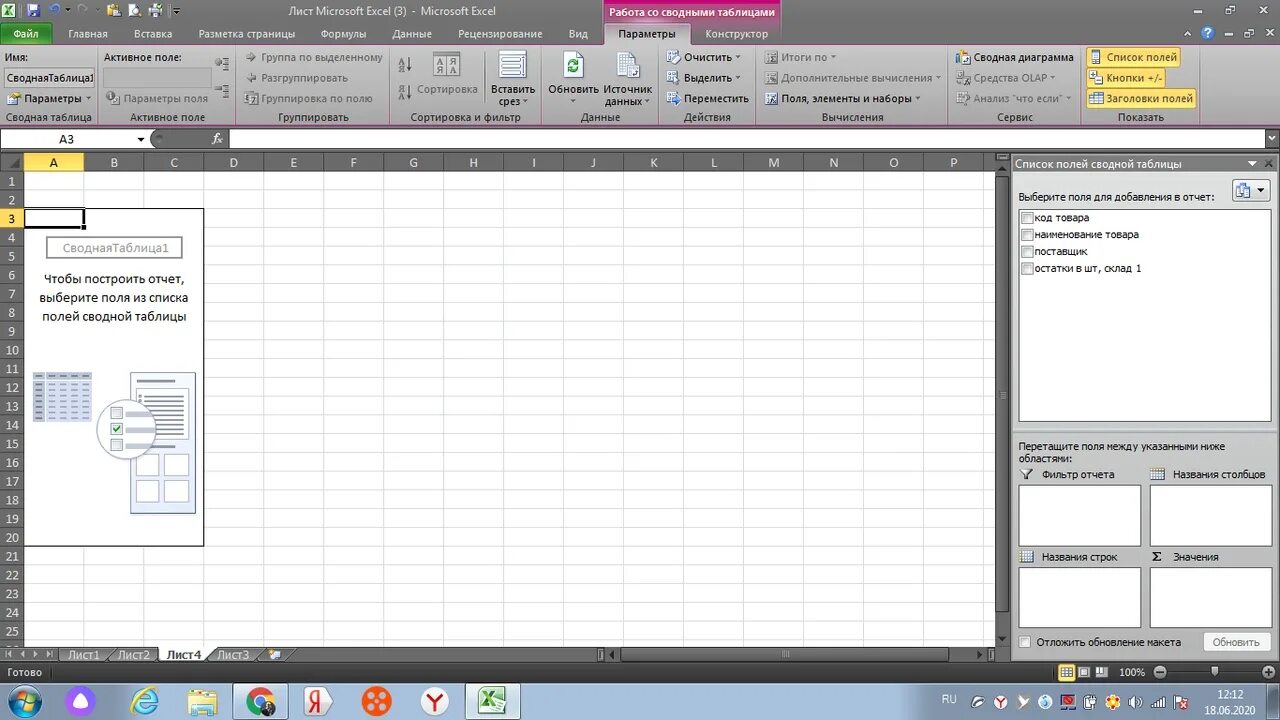Screen dimensions: 1280x720
Task: Select column header D
Action: click(x=233, y=162)
